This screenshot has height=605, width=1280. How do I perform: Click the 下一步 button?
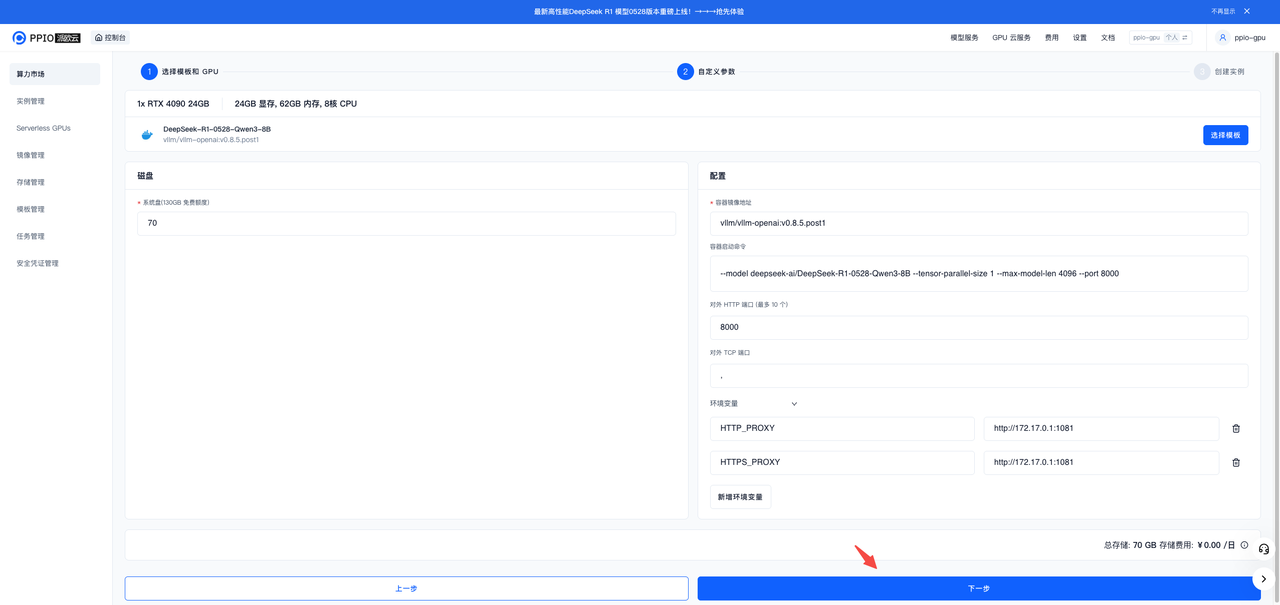(979, 588)
